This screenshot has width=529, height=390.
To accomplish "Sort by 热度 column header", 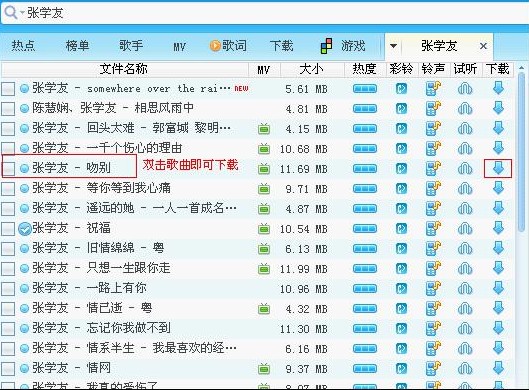I will coord(364,69).
